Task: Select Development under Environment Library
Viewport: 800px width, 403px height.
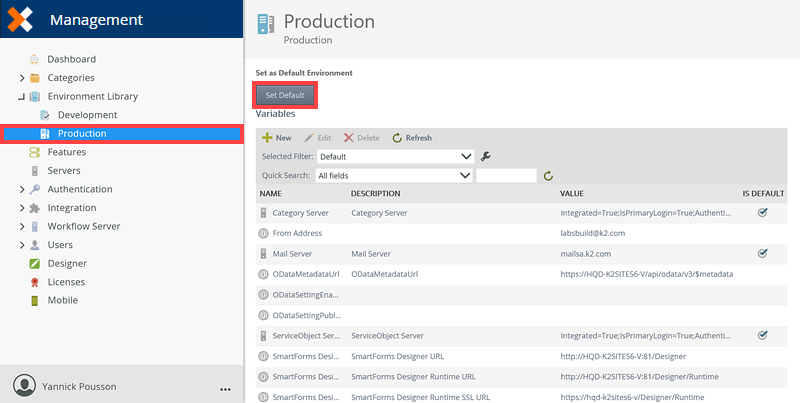Action: [x=86, y=115]
